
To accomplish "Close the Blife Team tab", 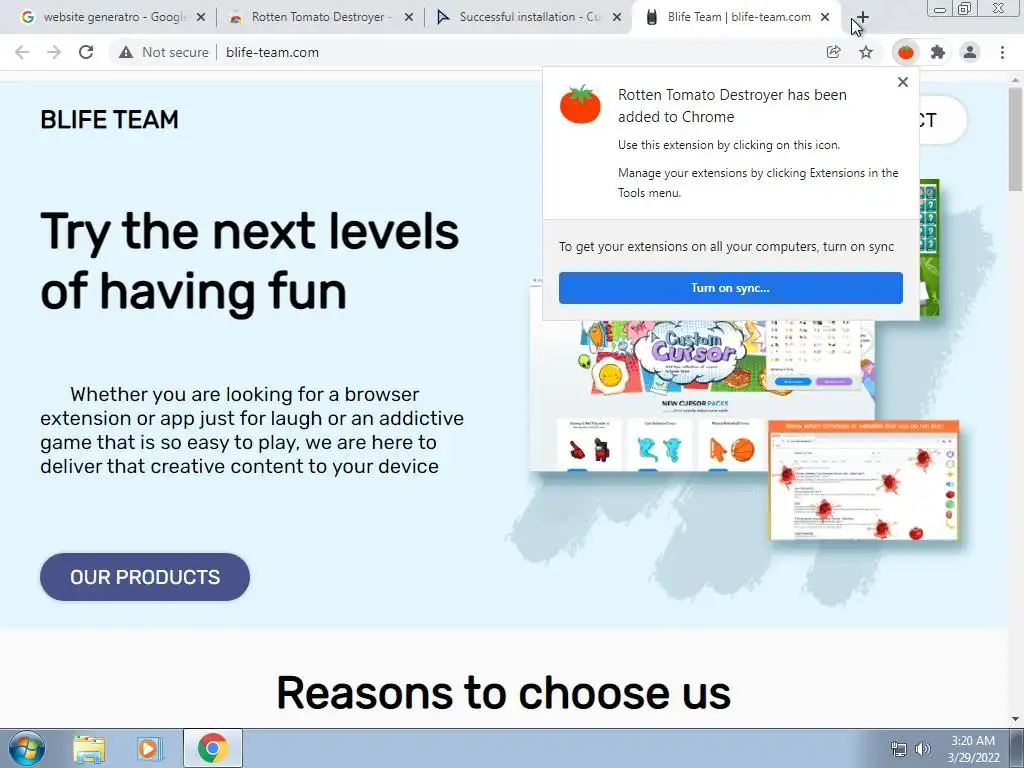I will tap(825, 18).
